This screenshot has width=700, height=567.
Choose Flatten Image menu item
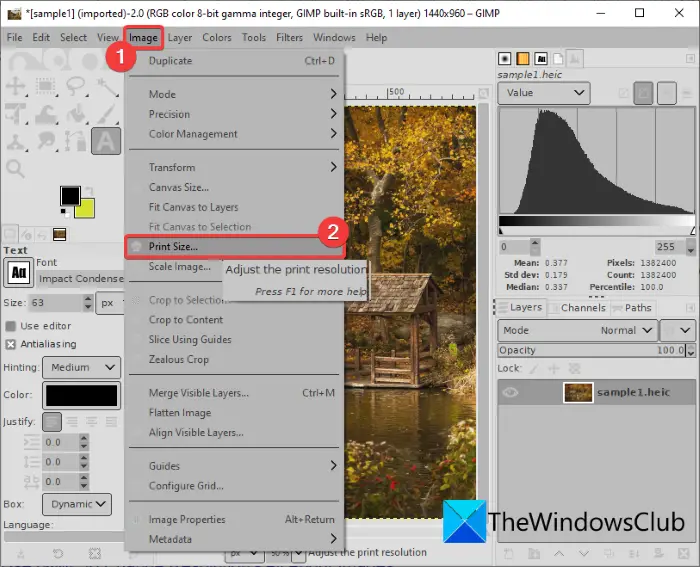tap(234, 413)
